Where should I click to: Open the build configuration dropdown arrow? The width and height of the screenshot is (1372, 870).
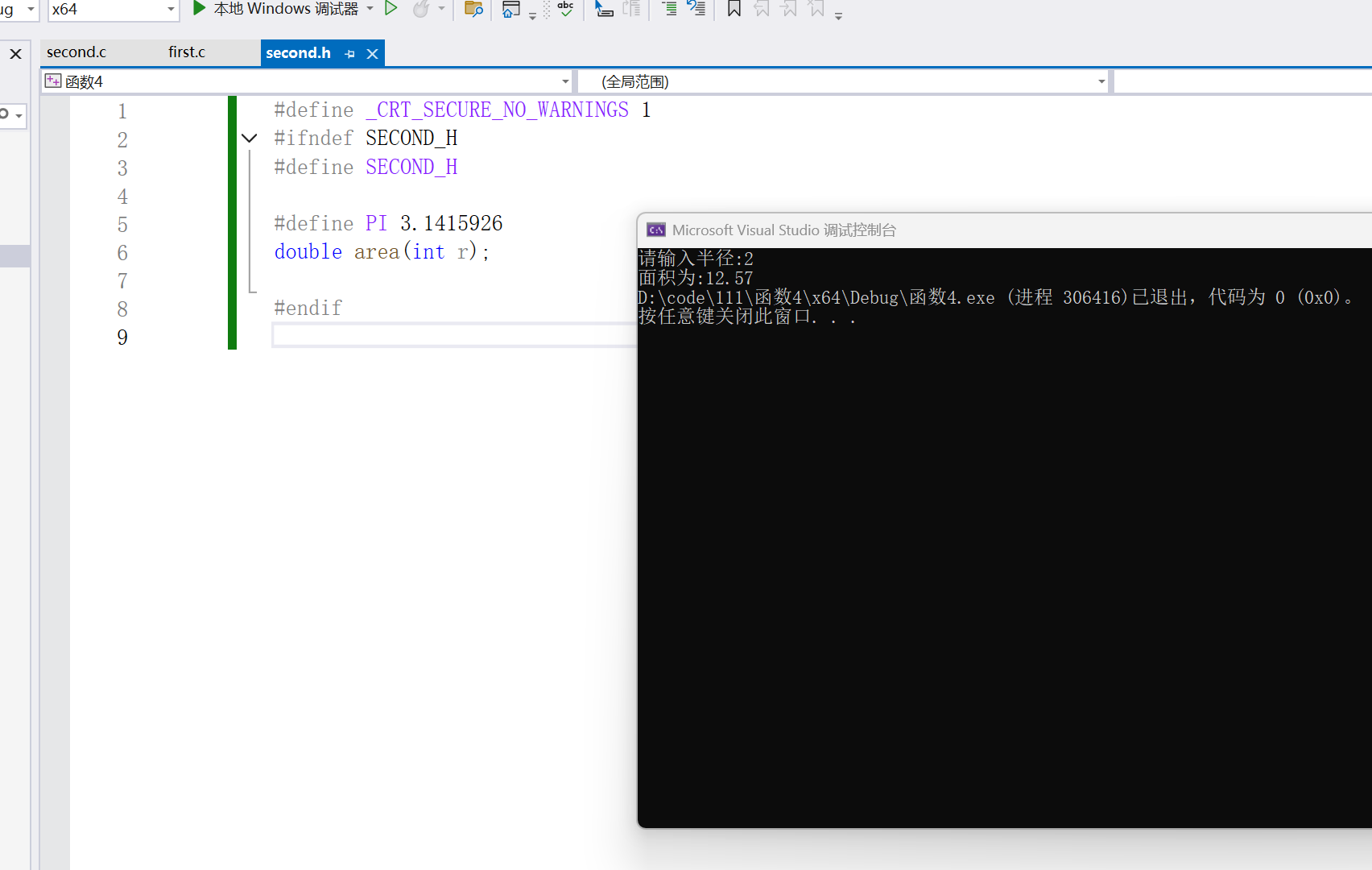tap(31, 10)
